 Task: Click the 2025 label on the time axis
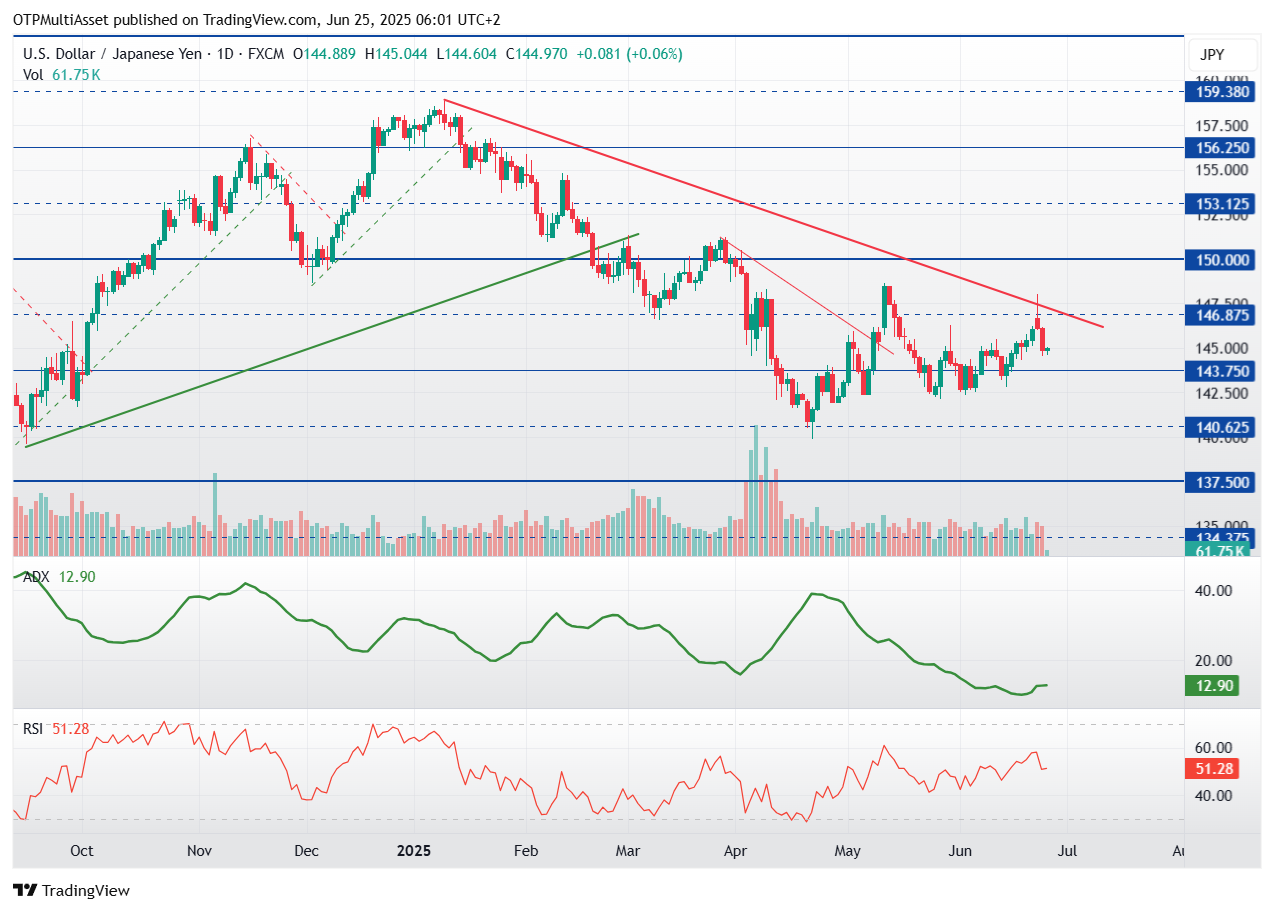(x=413, y=851)
